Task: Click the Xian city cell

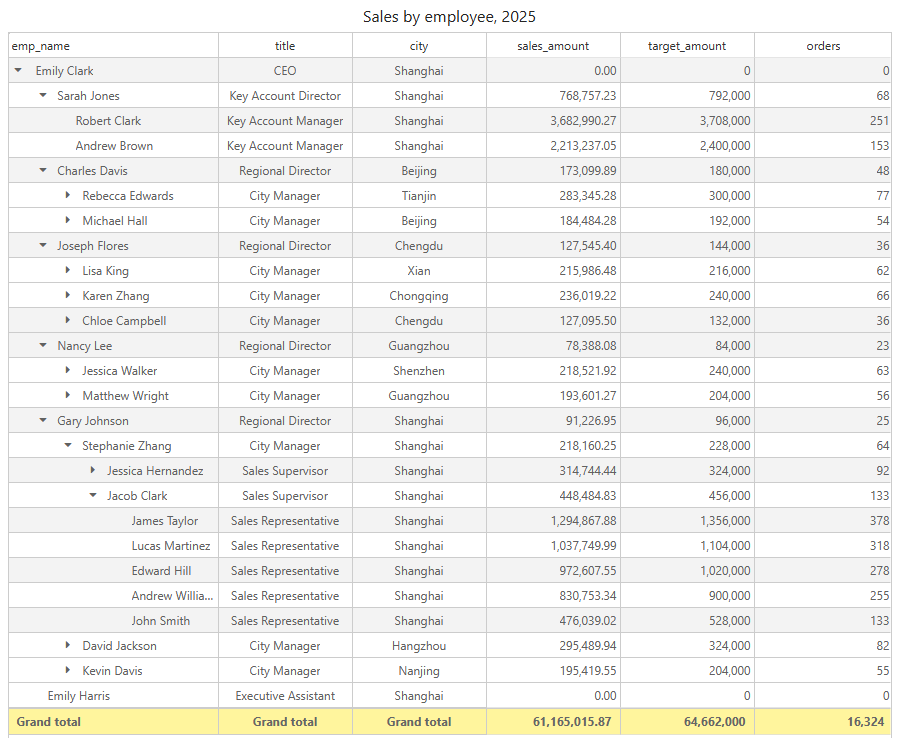Action: click(x=419, y=271)
